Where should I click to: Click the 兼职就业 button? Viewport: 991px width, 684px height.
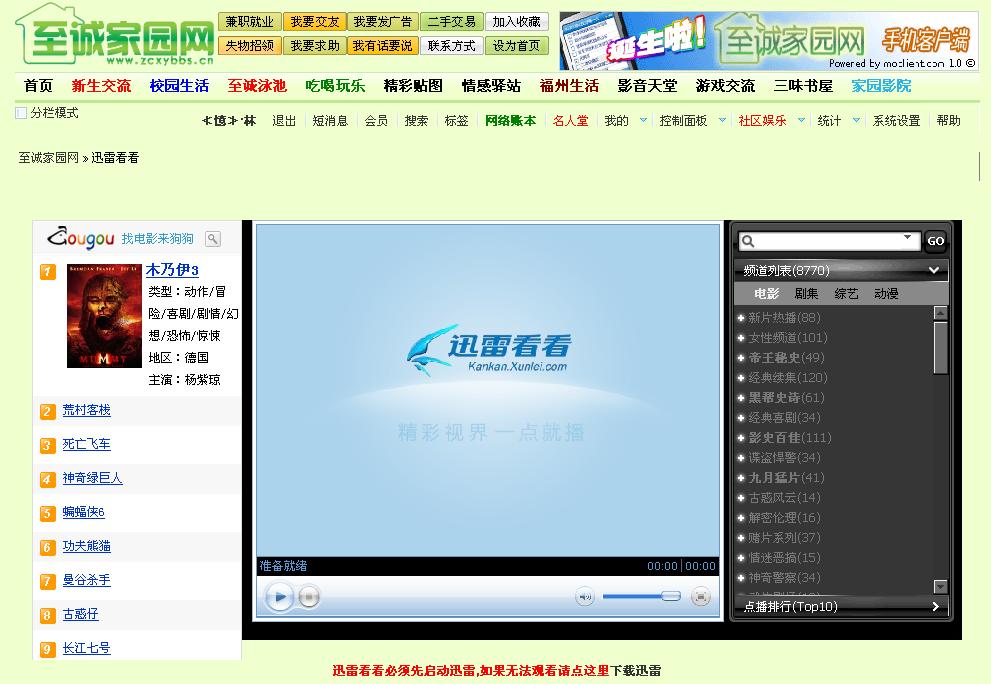pos(250,22)
